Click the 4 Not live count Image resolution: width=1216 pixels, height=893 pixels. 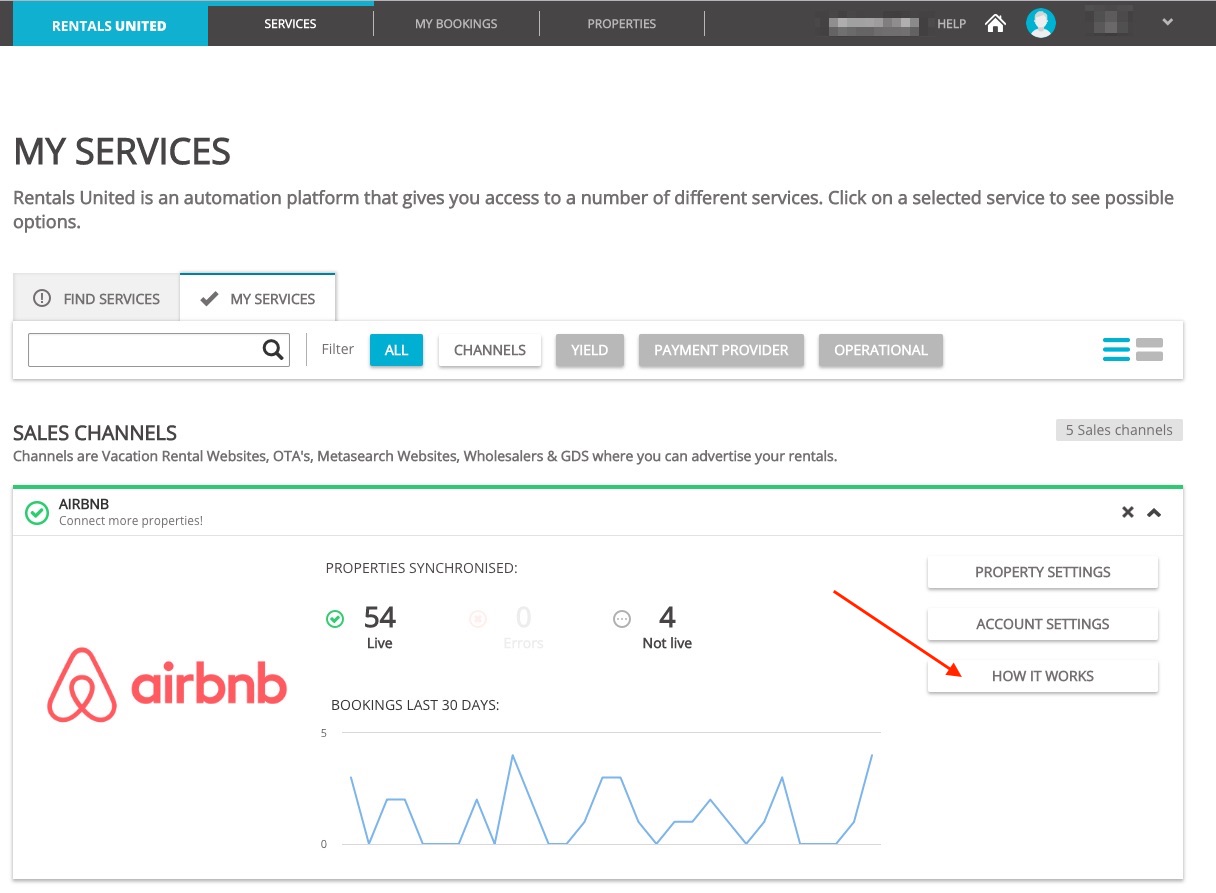pos(667,617)
